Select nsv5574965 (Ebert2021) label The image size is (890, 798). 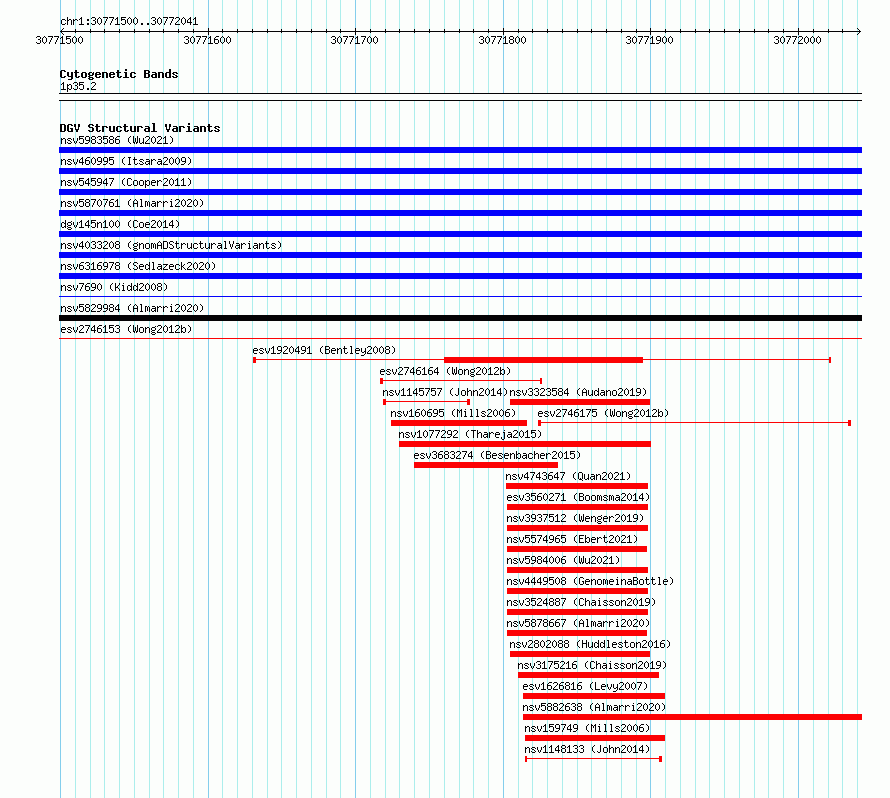(572, 539)
